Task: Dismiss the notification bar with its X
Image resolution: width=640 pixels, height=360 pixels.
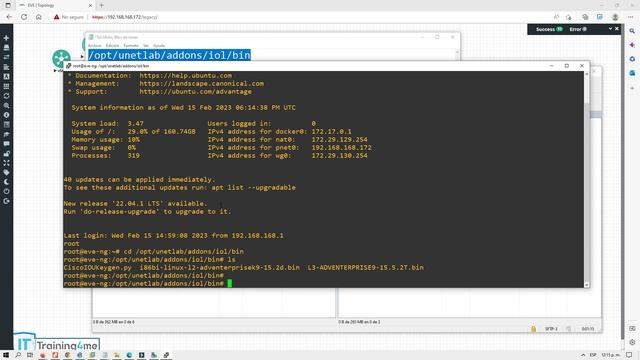Action: point(617,29)
